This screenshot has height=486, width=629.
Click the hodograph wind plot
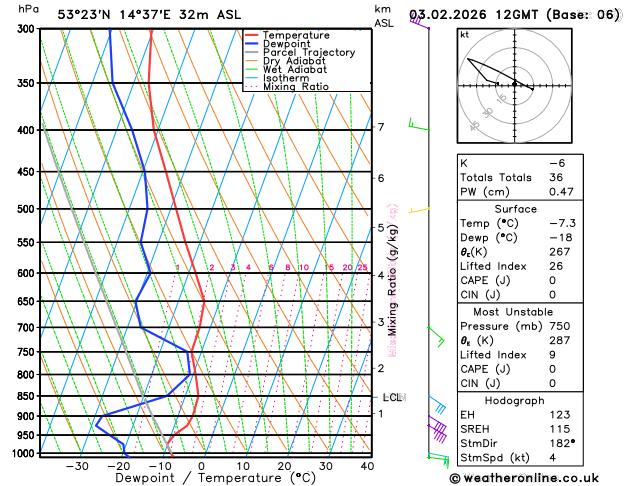click(515, 85)
